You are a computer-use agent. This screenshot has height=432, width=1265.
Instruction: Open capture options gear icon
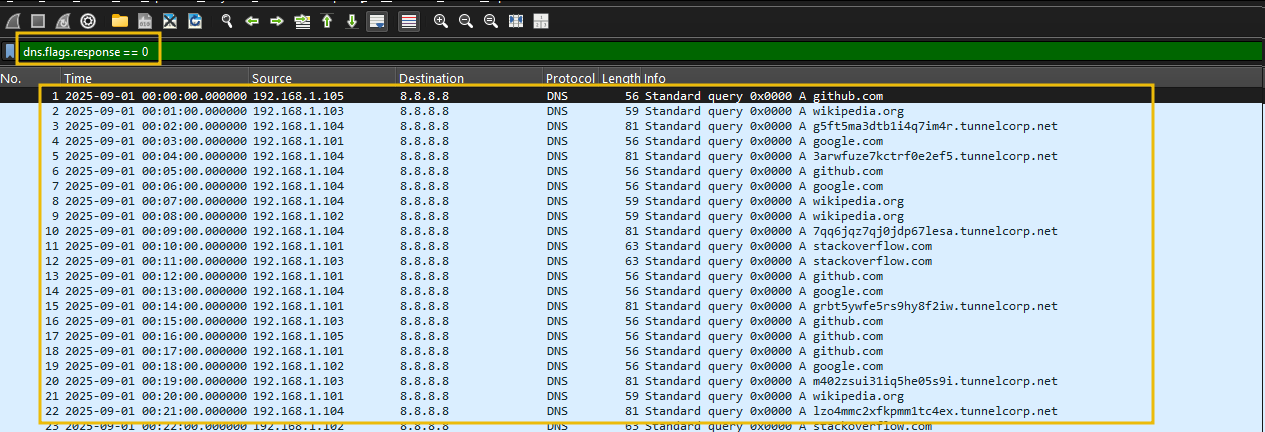(x=88, y=21)
